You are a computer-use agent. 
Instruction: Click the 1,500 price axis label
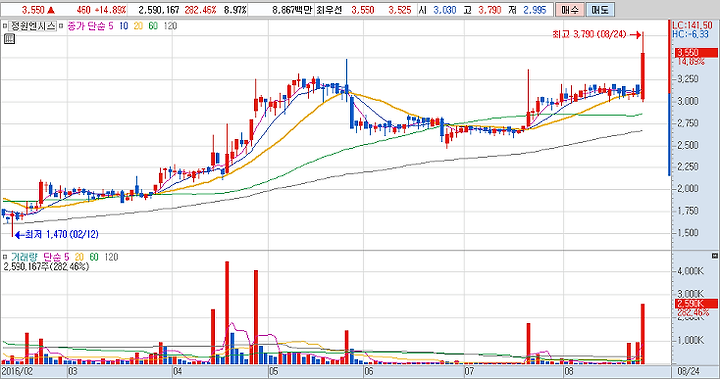(x=688, y=233)
